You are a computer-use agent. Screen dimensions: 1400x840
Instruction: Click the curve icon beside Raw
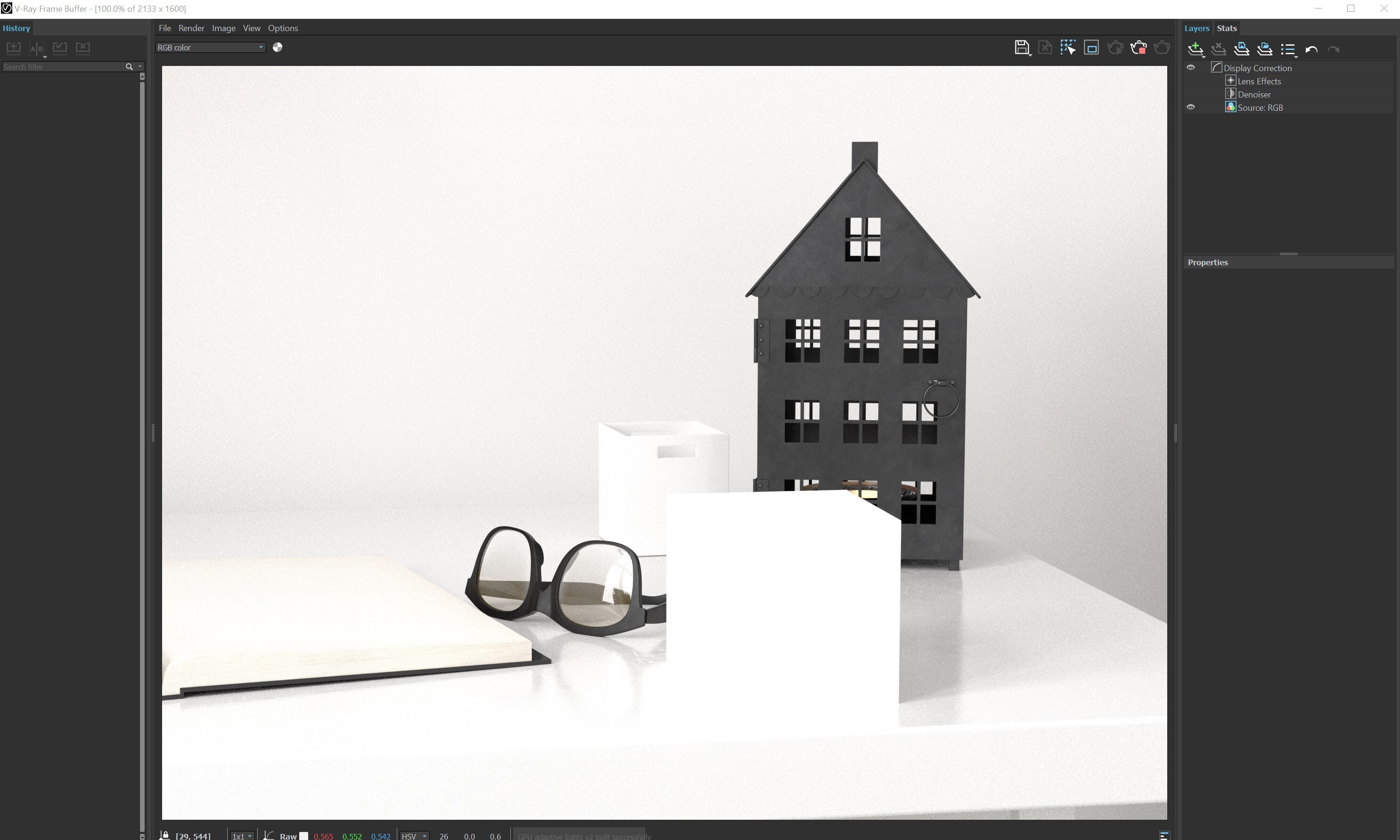269,835
